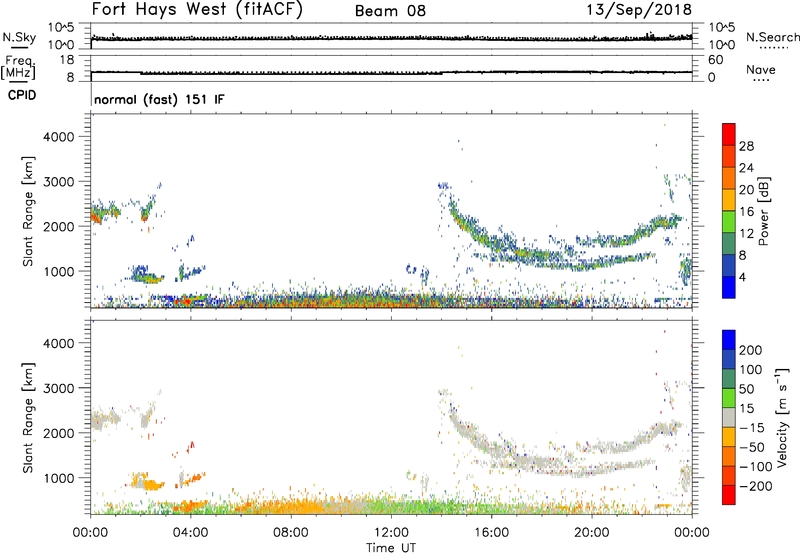
Task: Click the "Power [dB]" colorbar title
Action: (763, 211)
